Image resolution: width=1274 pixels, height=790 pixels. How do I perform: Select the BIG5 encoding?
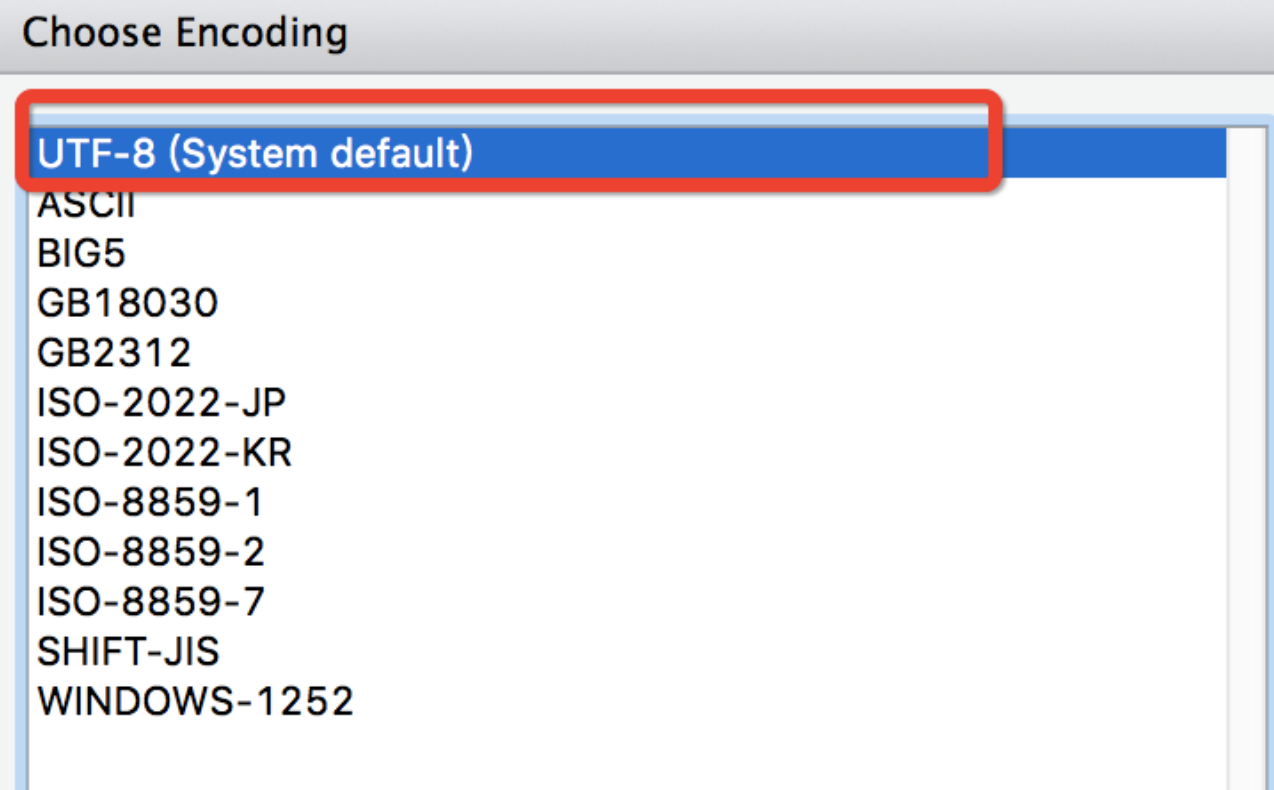coord(82,254)
